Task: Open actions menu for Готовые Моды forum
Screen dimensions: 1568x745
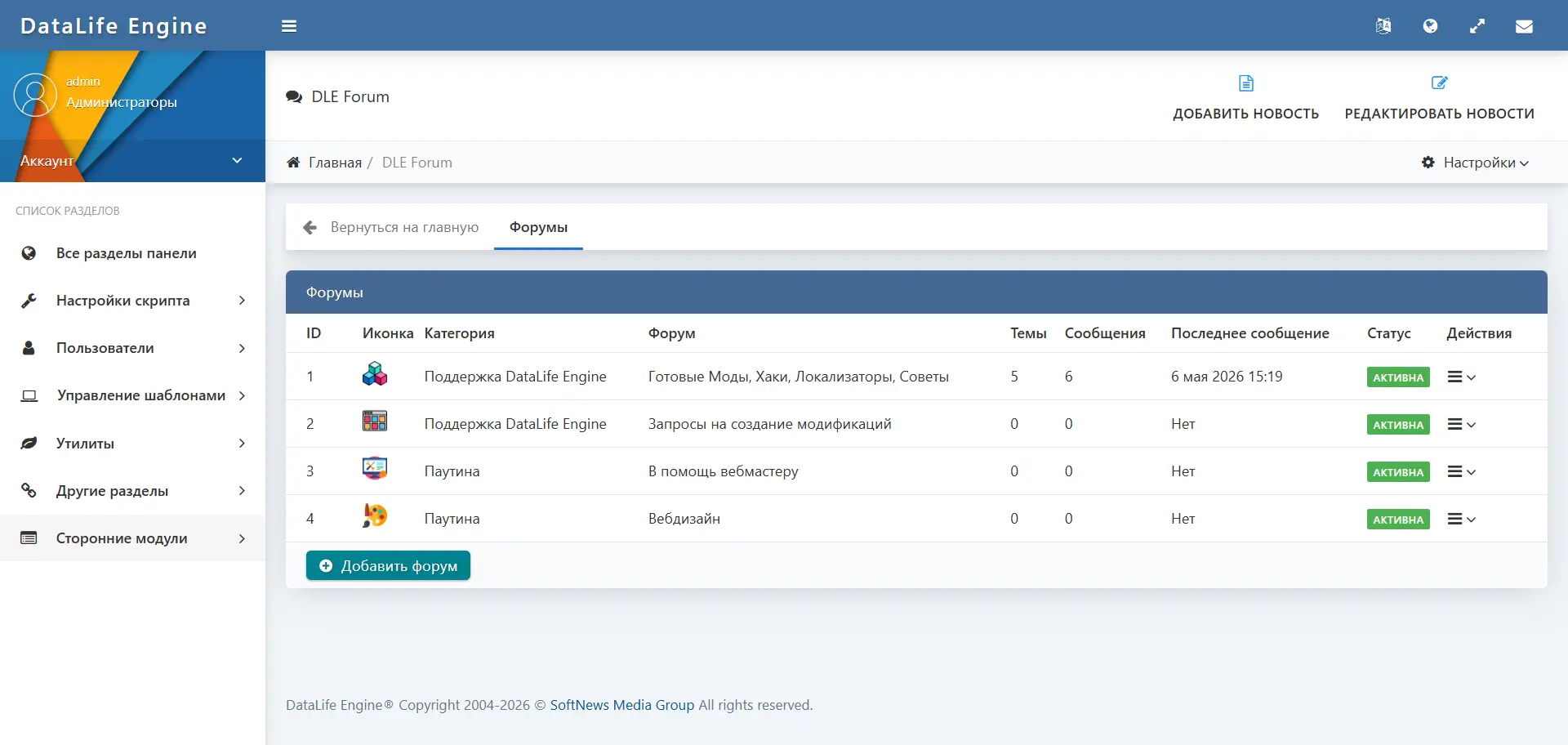Action: click(x=1462, y=377)
